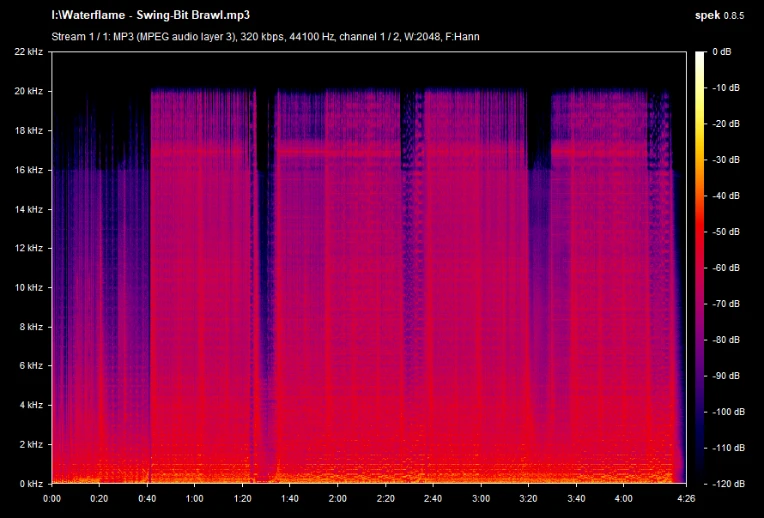Click the '8 kHz' frequency axis label

click(31, 327)
